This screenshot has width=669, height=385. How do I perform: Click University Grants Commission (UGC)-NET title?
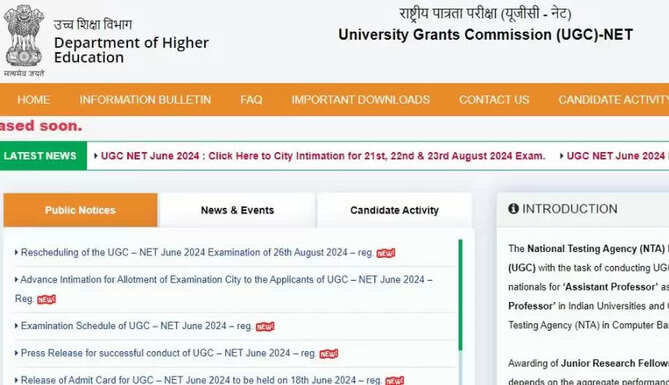click(486, 35)
